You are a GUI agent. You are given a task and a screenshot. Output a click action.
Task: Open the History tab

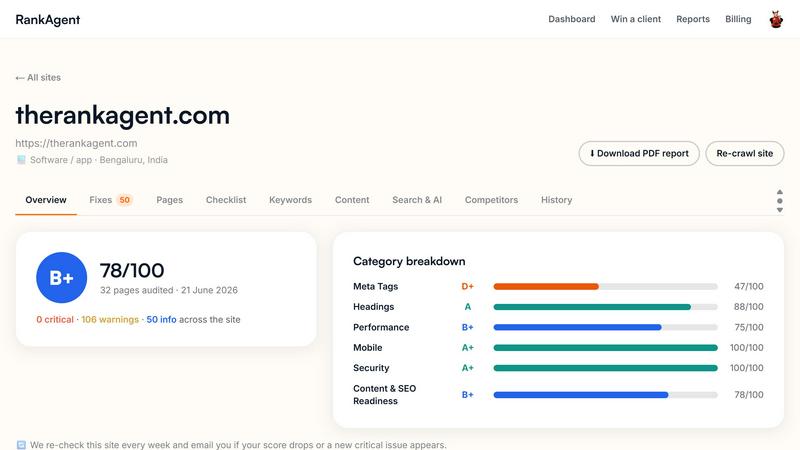(557, 200)
